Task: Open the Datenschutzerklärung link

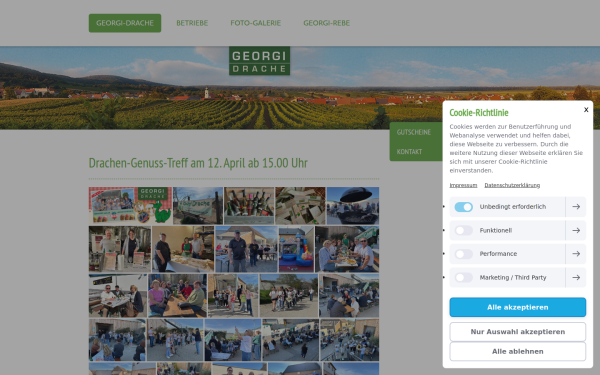Action: pyautogui.click(x=512, y=185)
